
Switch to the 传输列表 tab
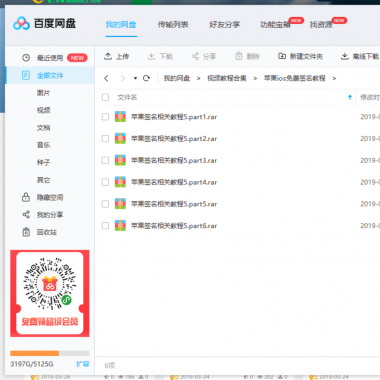tap(173, 24)
